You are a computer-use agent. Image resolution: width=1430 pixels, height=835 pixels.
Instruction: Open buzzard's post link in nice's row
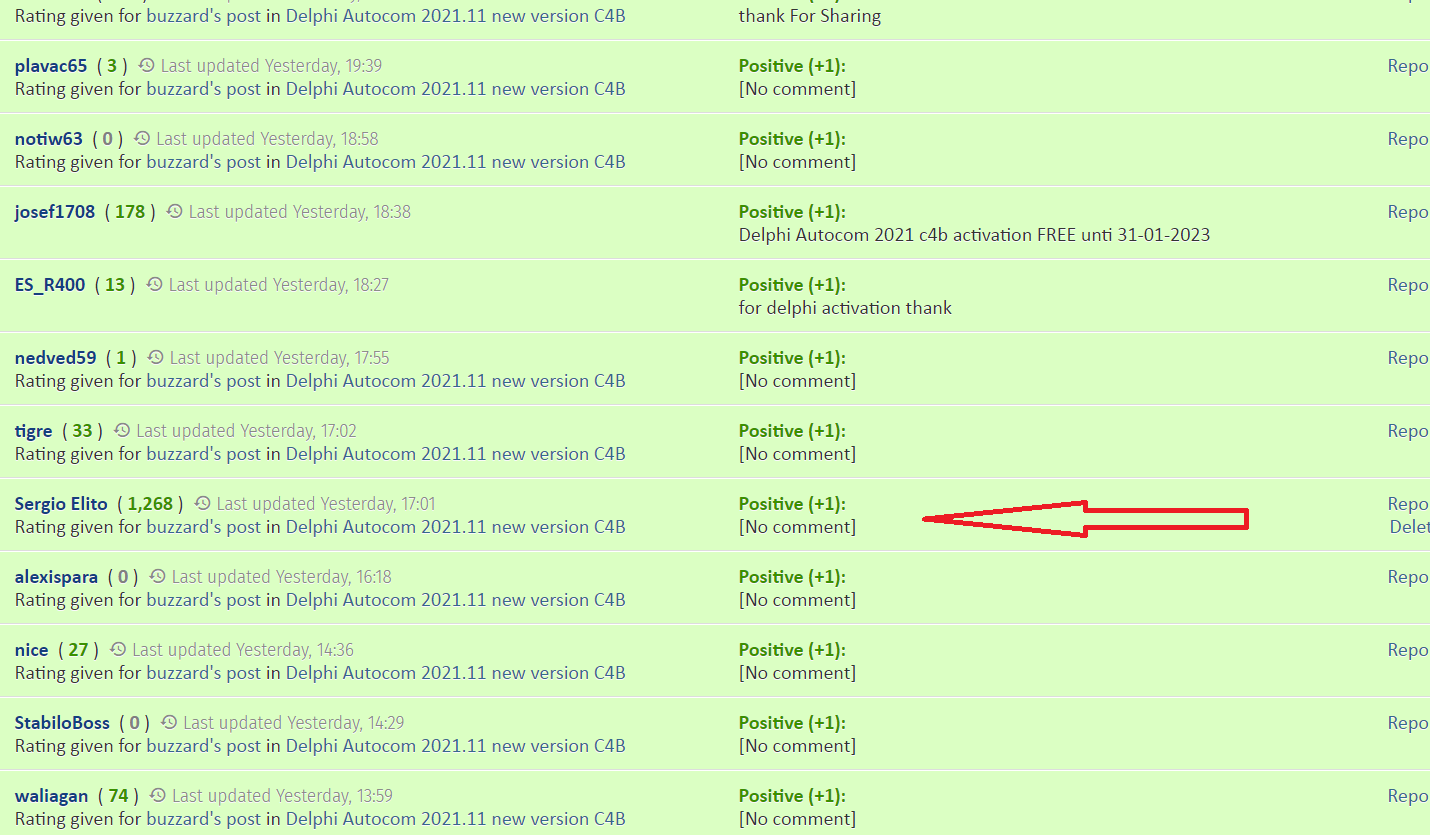[204, 673]
